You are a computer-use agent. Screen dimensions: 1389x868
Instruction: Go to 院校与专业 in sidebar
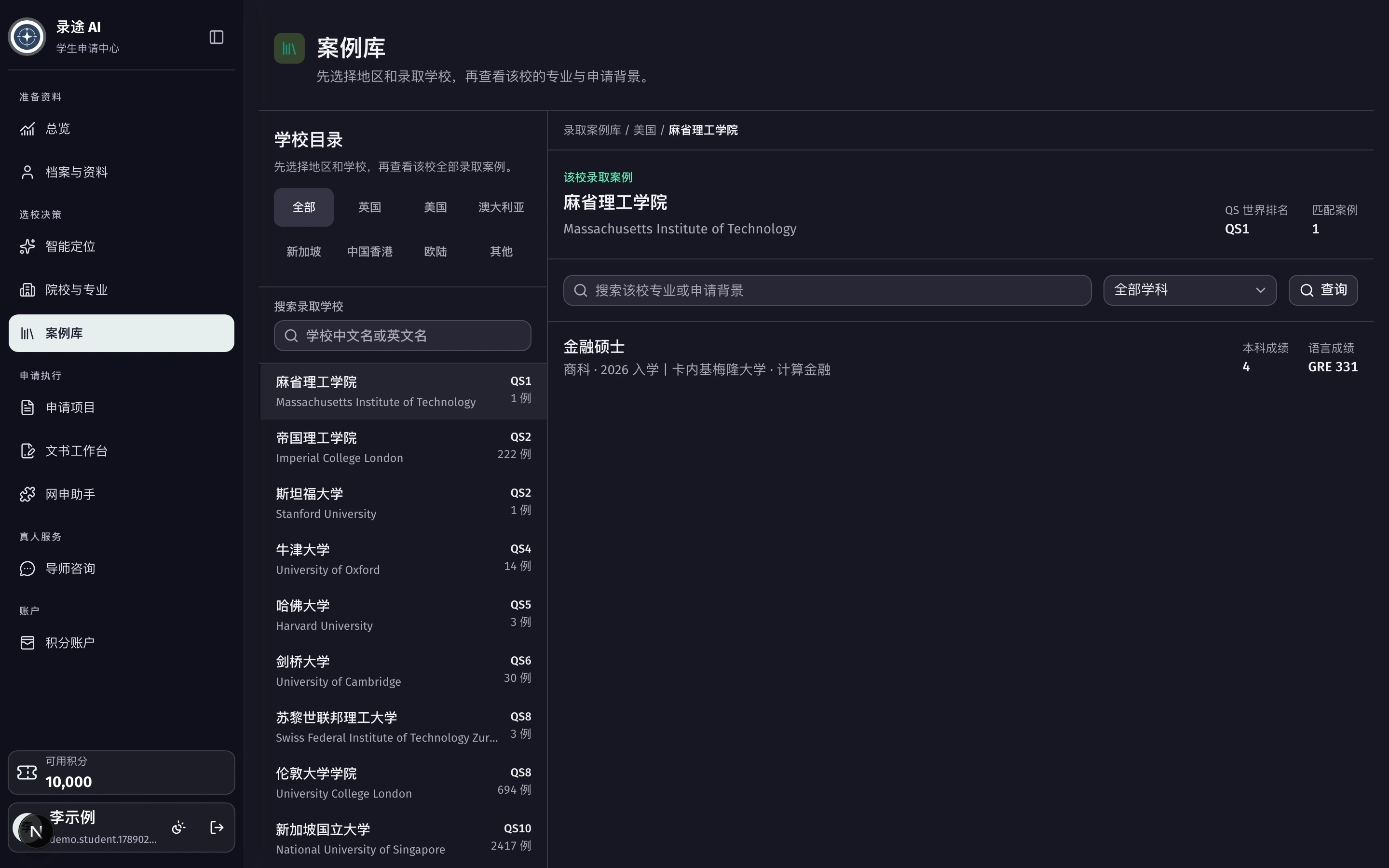121,290
